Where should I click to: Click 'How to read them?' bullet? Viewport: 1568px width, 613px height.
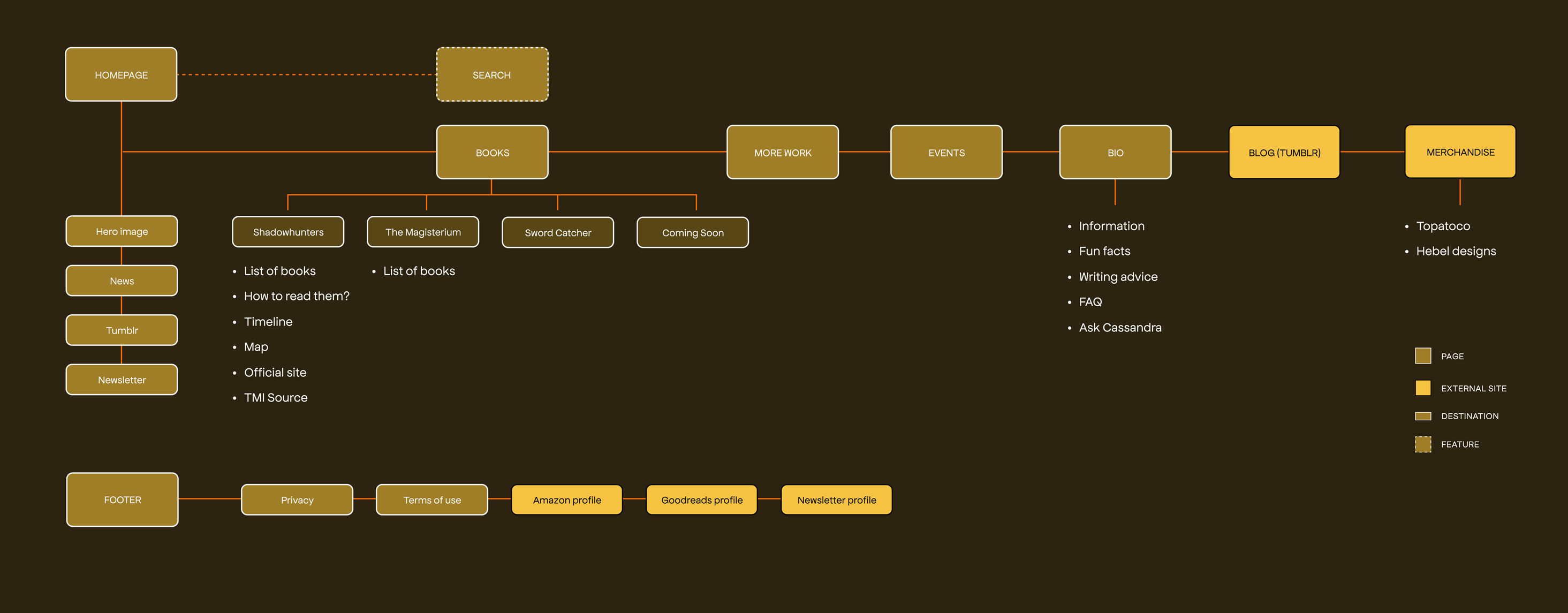tap(297, 296)
